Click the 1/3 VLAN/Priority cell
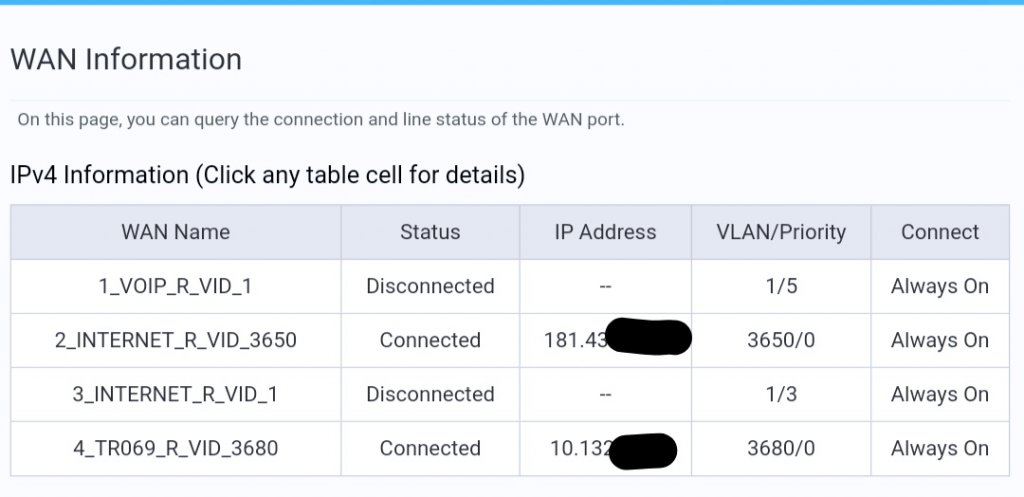The height and width of the screenshot is (497, 1024). point(781,394)
